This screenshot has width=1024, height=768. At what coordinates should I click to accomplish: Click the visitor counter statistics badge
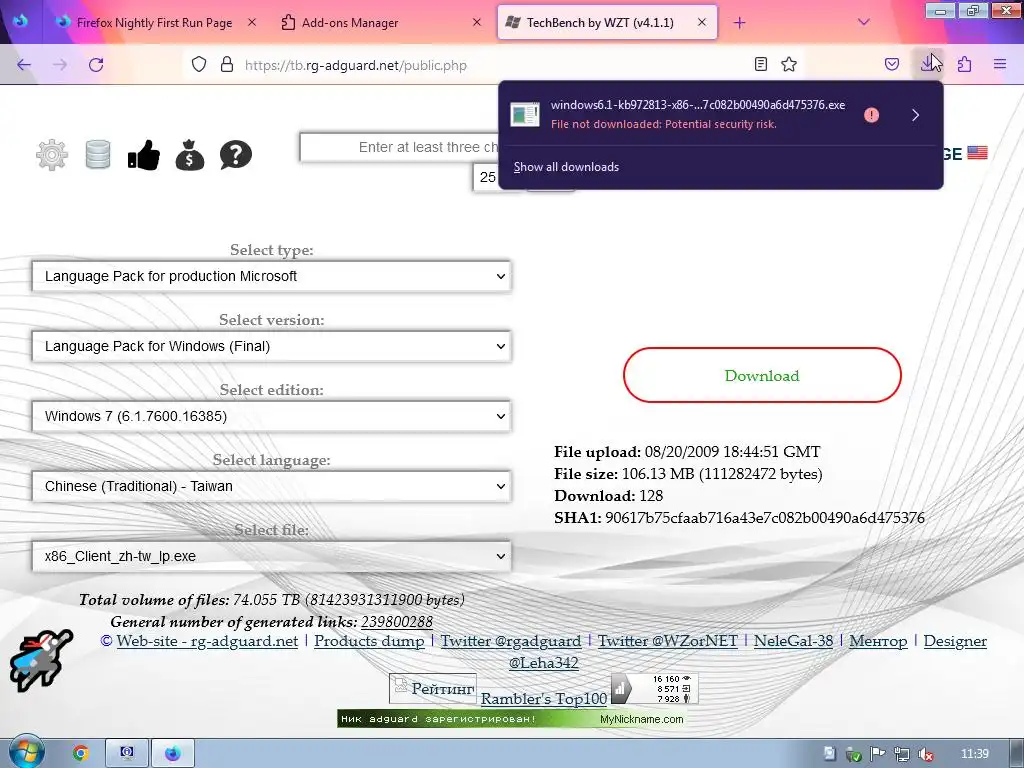[x=655, y=688]
